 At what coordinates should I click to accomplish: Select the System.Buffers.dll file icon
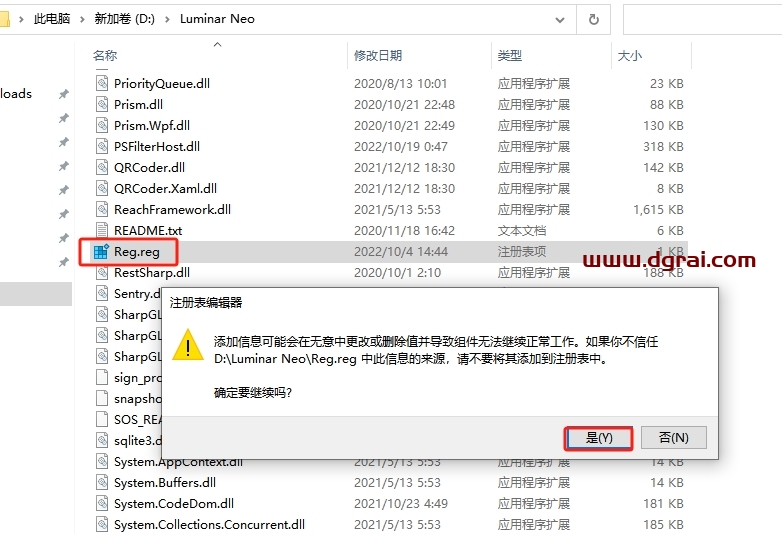pos(102,482)
